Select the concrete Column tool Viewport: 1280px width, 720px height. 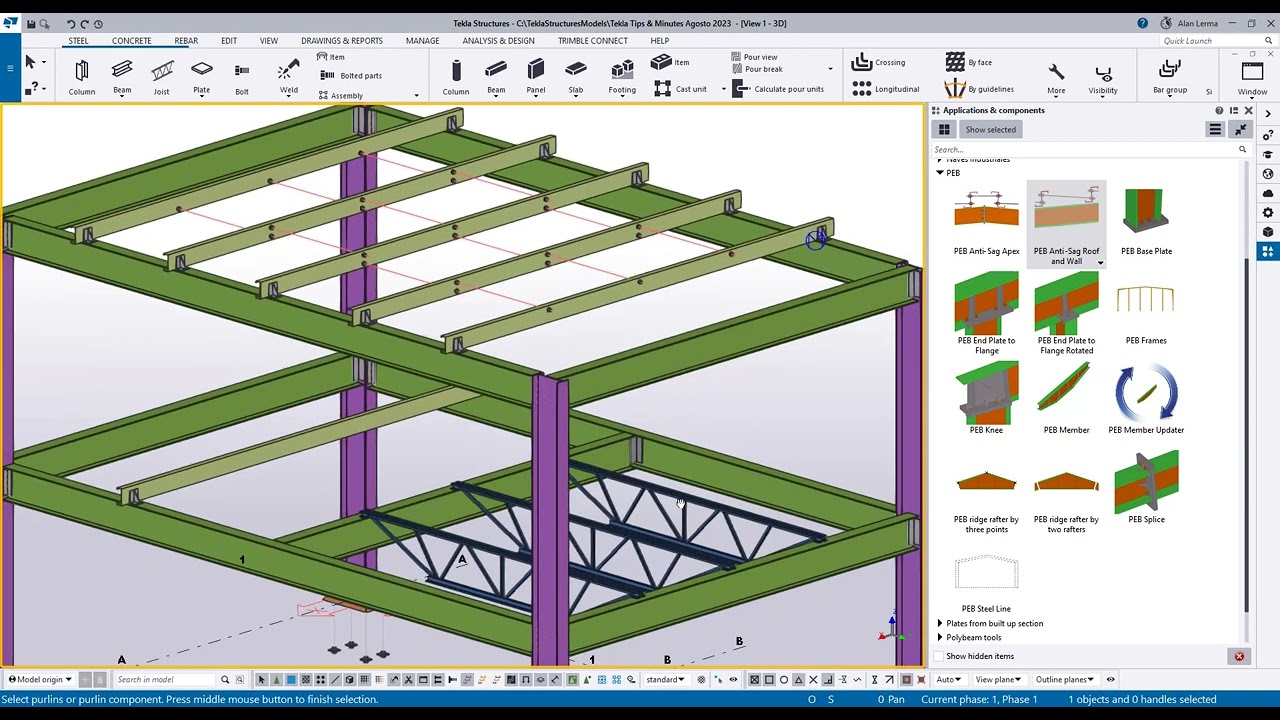point(456,77)
